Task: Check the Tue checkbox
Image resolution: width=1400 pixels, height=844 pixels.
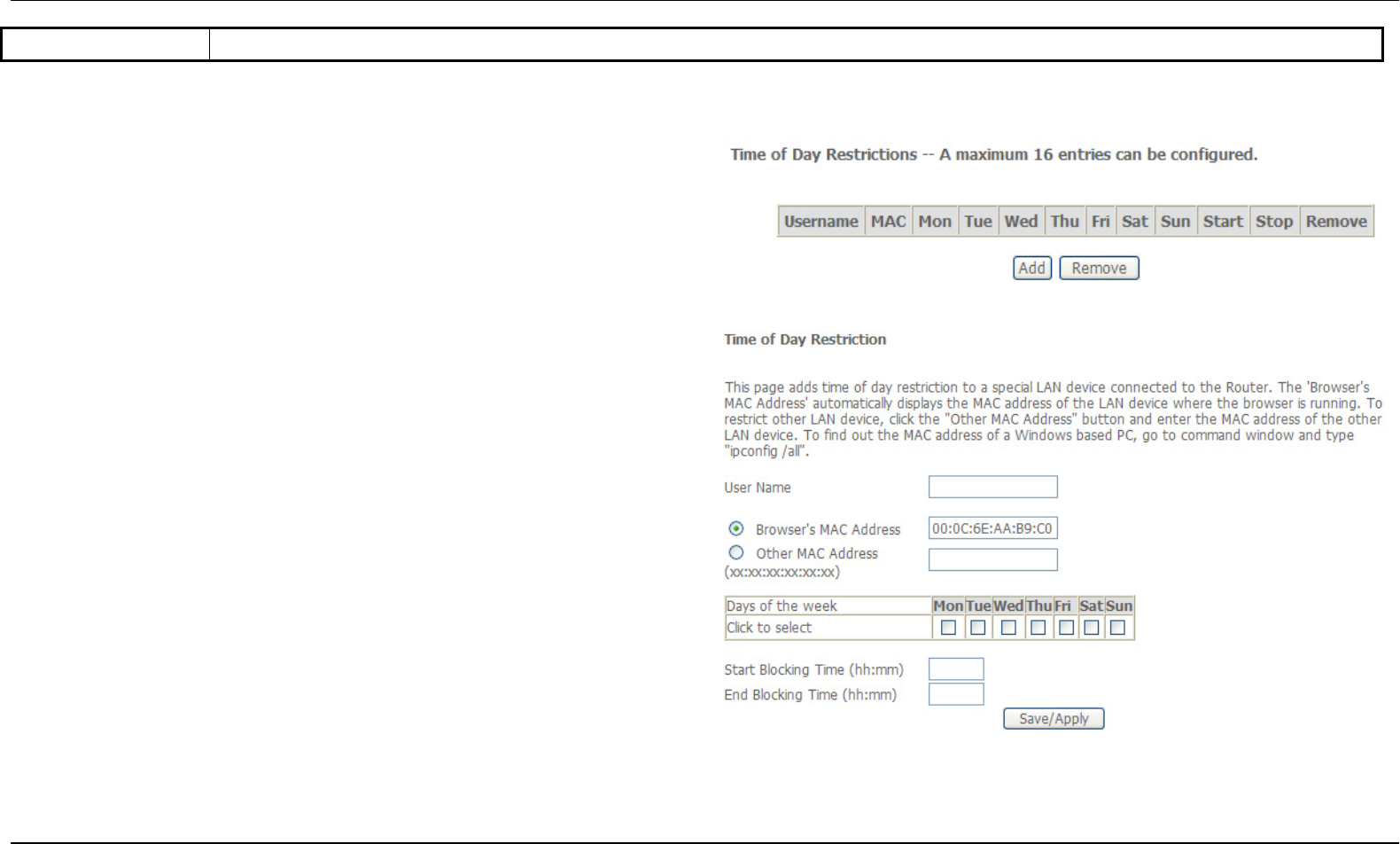Action: (977, 627)
